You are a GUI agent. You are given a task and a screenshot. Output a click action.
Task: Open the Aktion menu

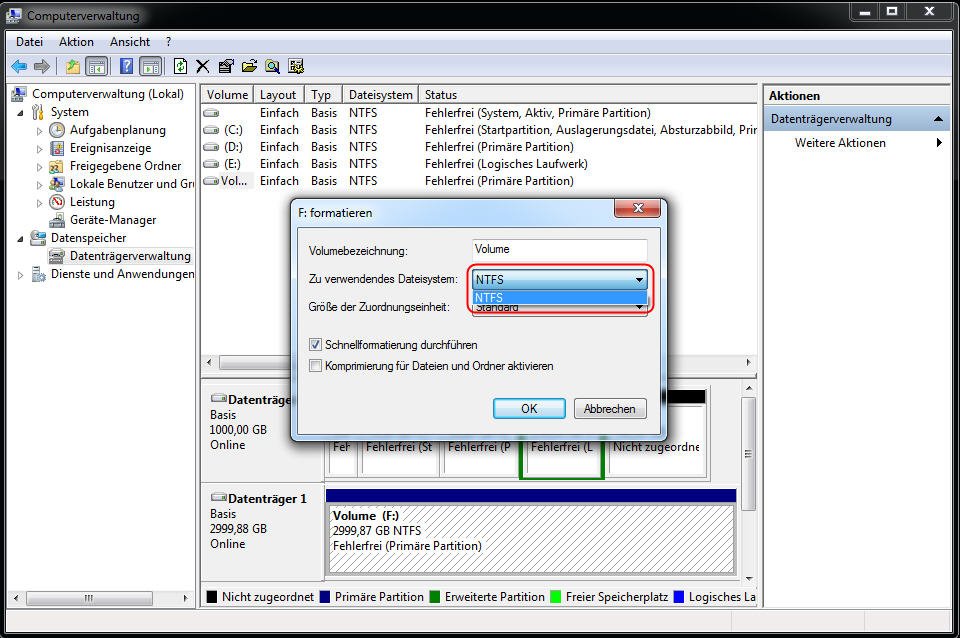pyautogui.click(x=76, y=42)
